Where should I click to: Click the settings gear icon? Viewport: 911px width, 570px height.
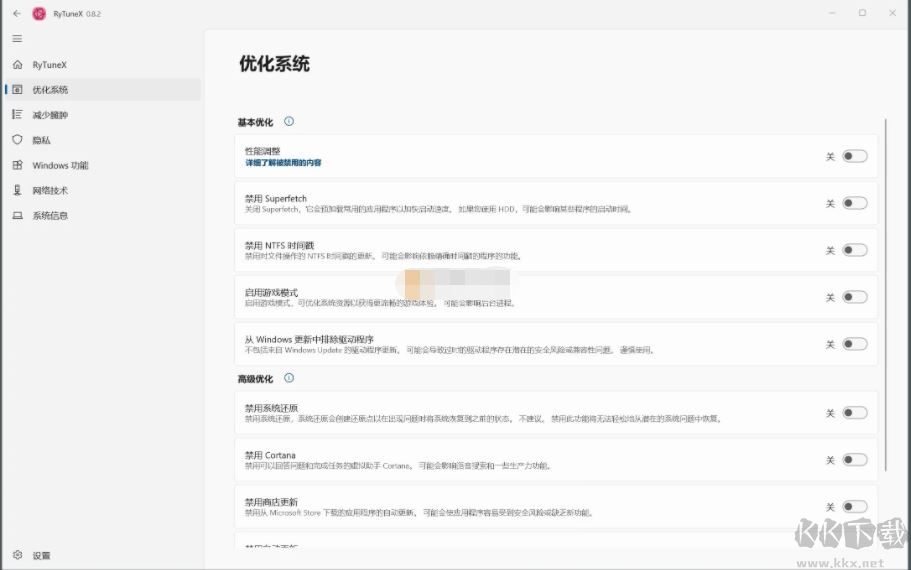point(17,555)
